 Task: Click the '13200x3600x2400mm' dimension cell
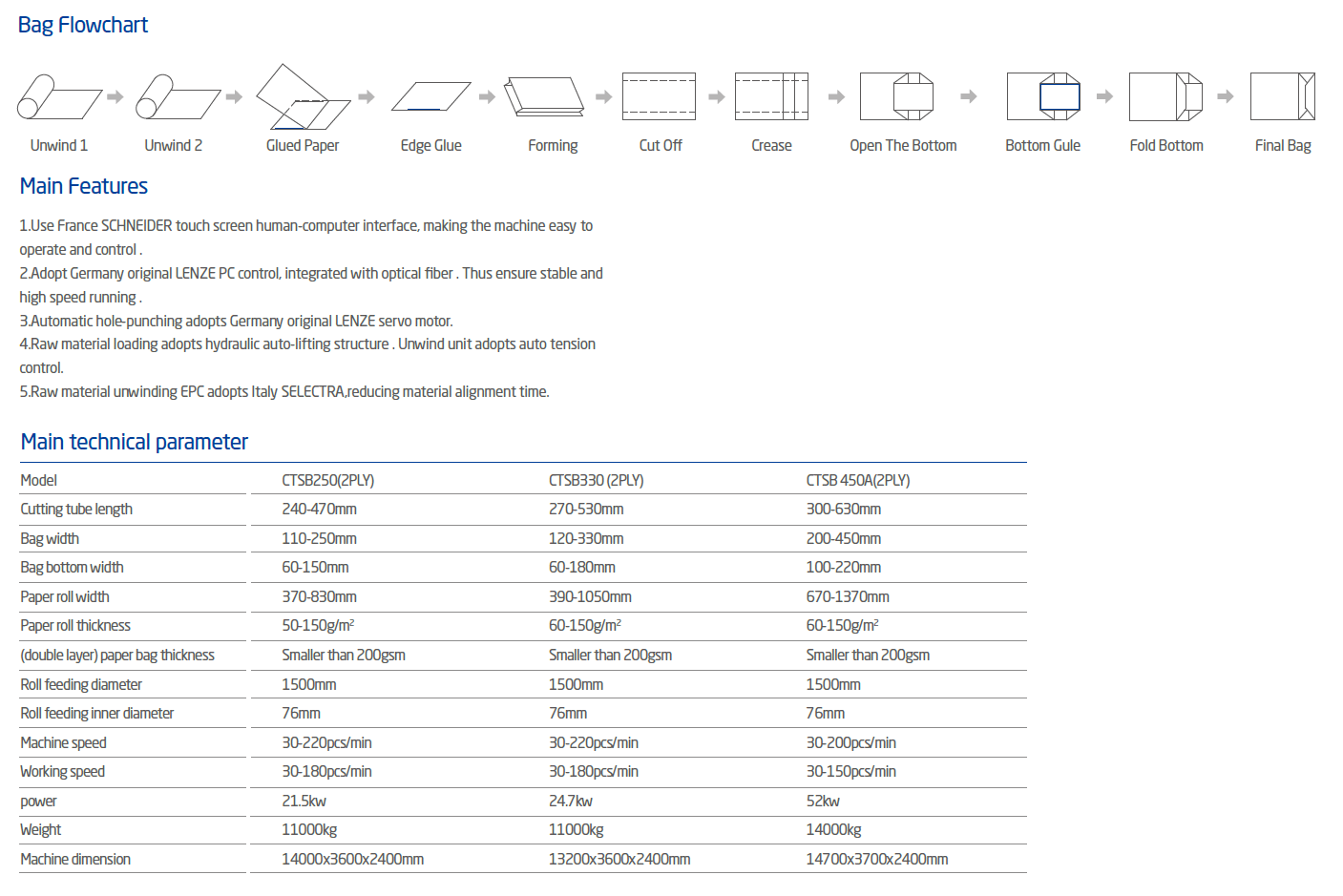pyautogui.click(x=619, y=860)
